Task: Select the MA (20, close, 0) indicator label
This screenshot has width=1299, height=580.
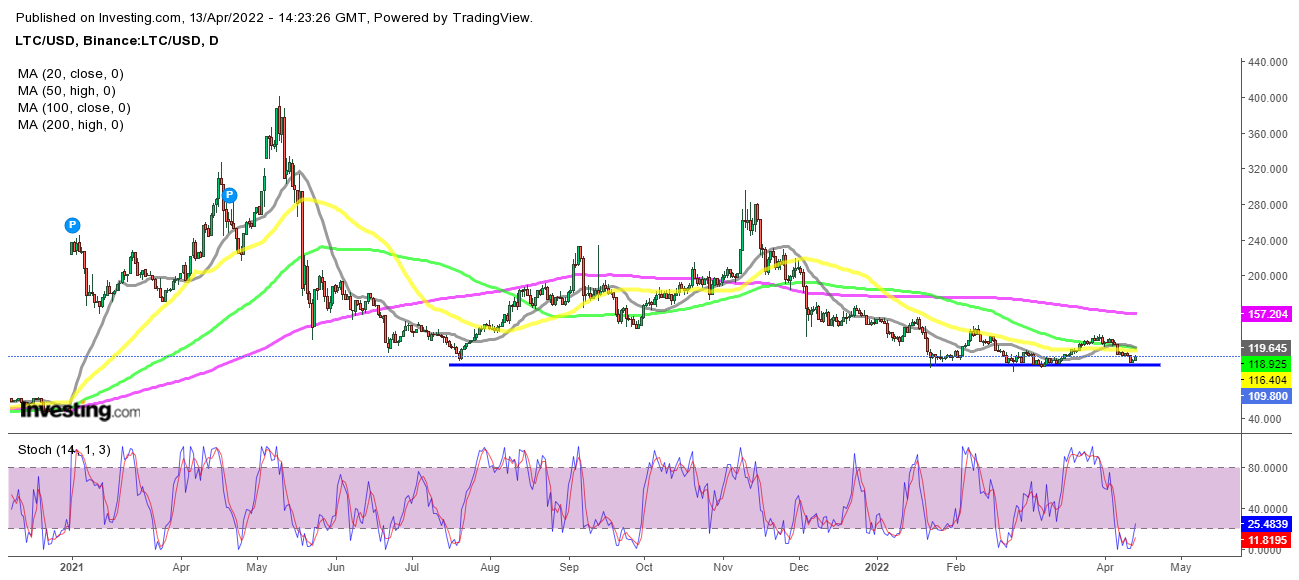Action: [x=70, y=74]
